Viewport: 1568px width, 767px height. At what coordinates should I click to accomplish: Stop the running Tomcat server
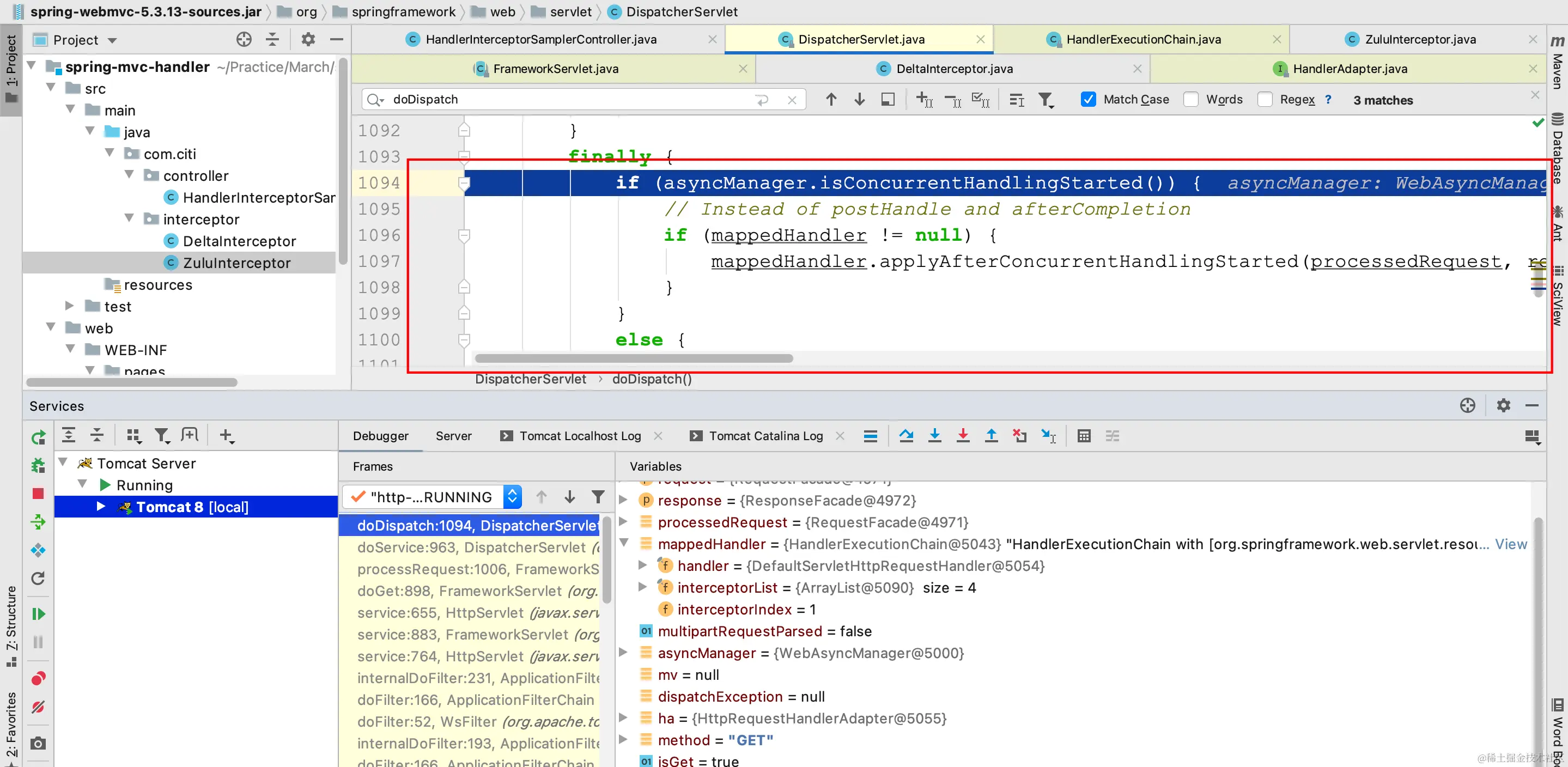38,493
